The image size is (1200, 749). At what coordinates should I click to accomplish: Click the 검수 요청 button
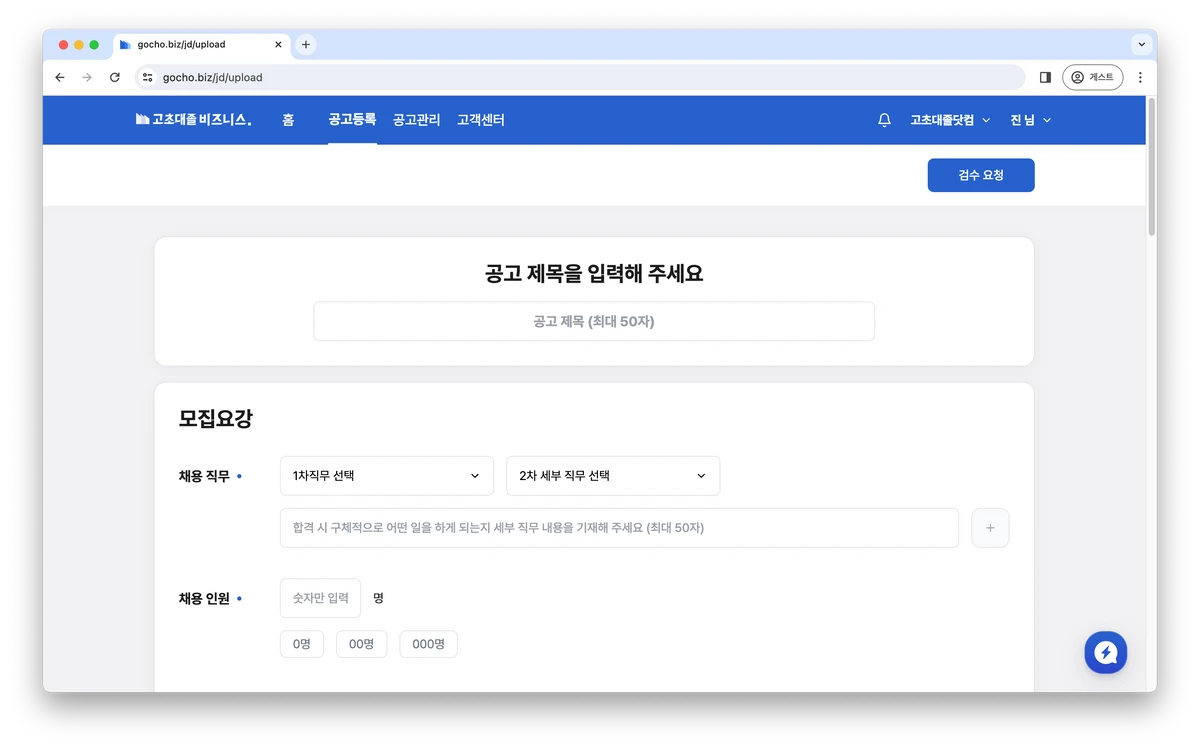(981, 175)
